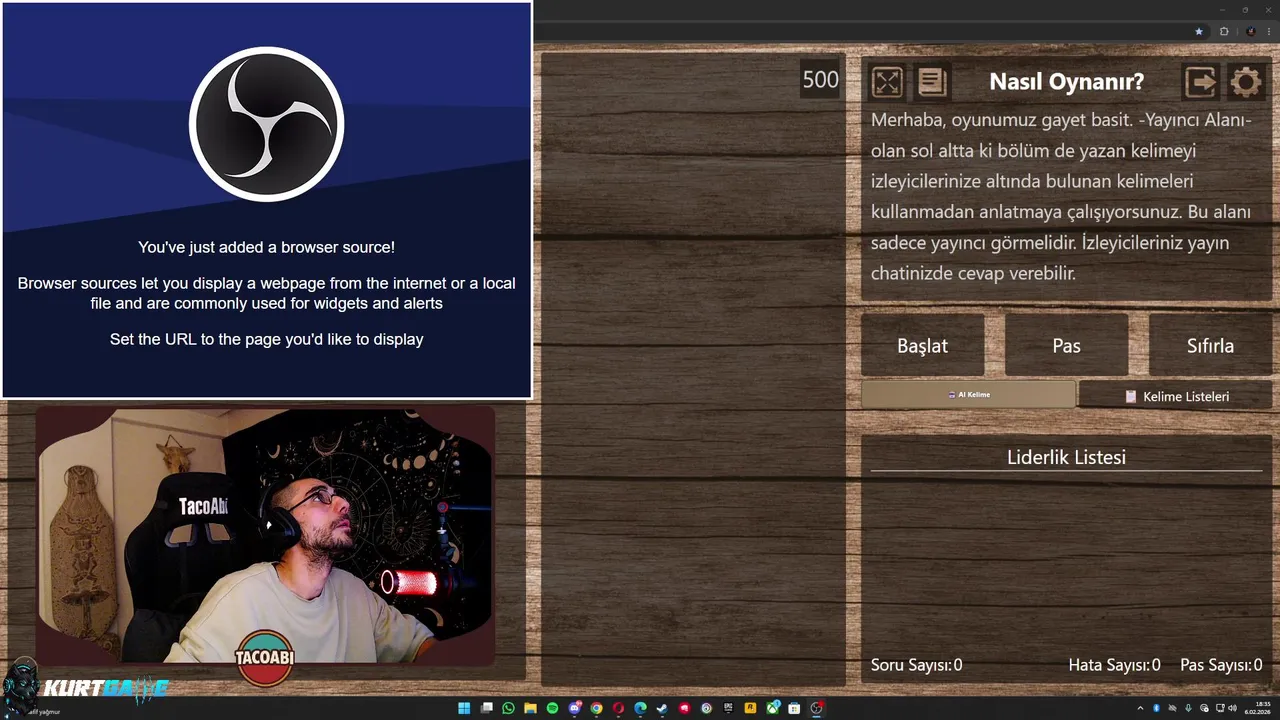Click the volume speaker tray icon
Image resolution: width=1280 pixels, height=720 pixels.
tap(1232, 708)
